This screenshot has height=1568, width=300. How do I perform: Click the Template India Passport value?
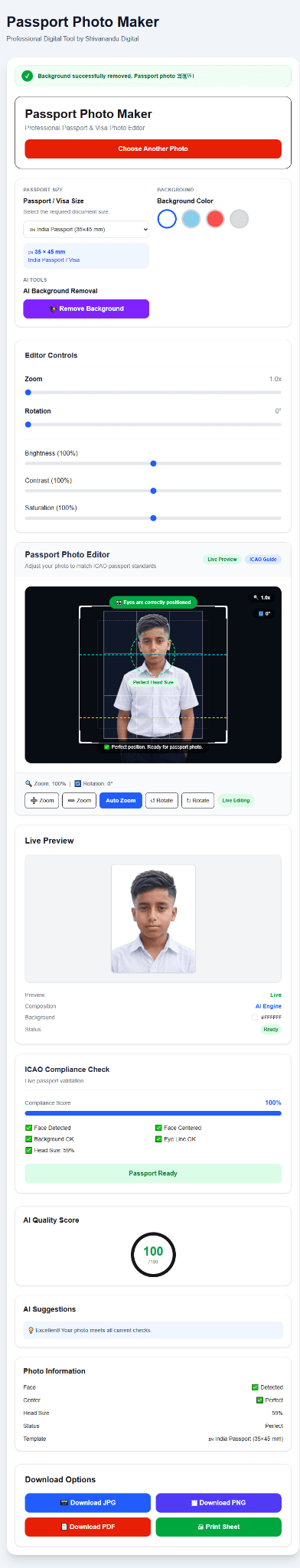coord(246,1439)
